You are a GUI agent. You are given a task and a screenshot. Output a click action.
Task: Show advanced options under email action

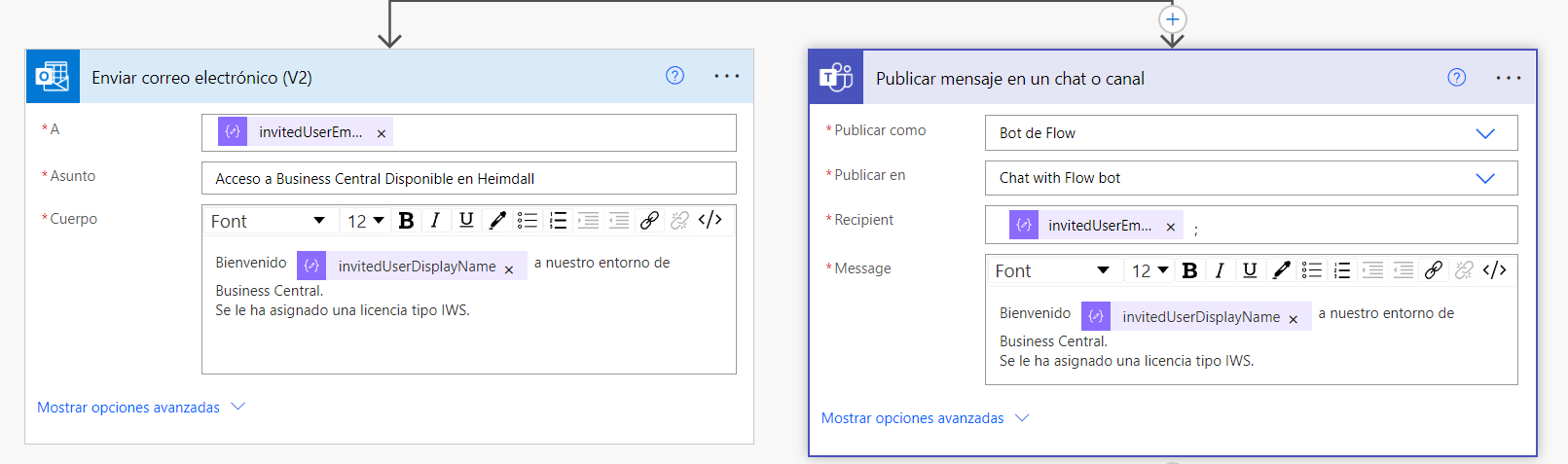(140, 408)
